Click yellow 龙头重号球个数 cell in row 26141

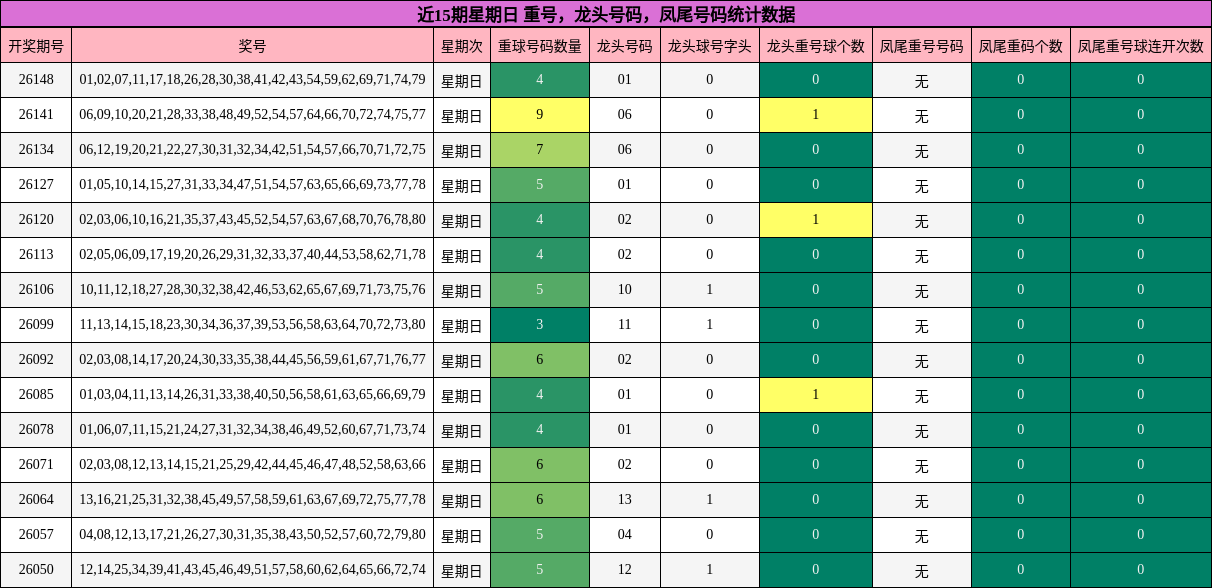pyautogui.click(x=816, y=115)
